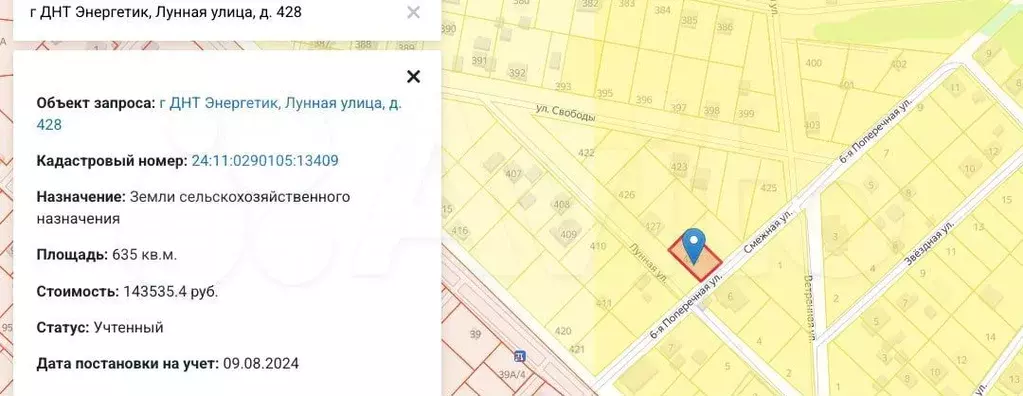Click parcel number 396 on map
The image size is (1023, 396).
pyautogui.click(x=644, y=100)
